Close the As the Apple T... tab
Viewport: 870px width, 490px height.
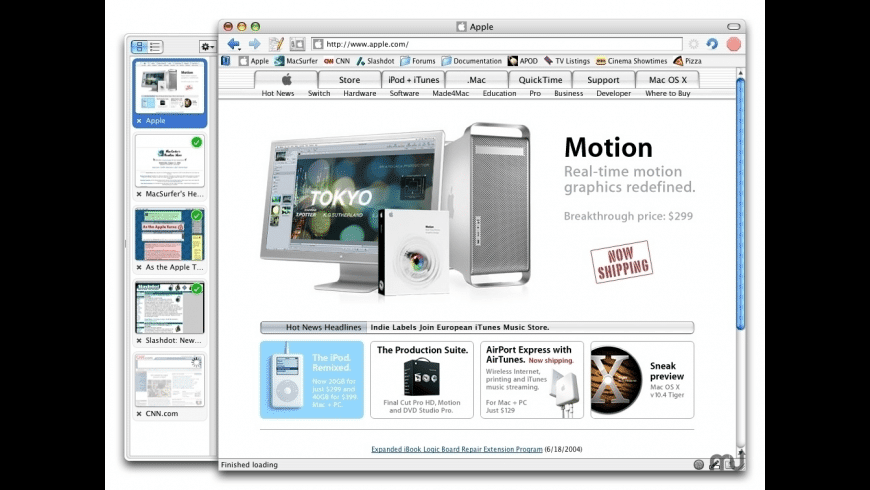139,267
